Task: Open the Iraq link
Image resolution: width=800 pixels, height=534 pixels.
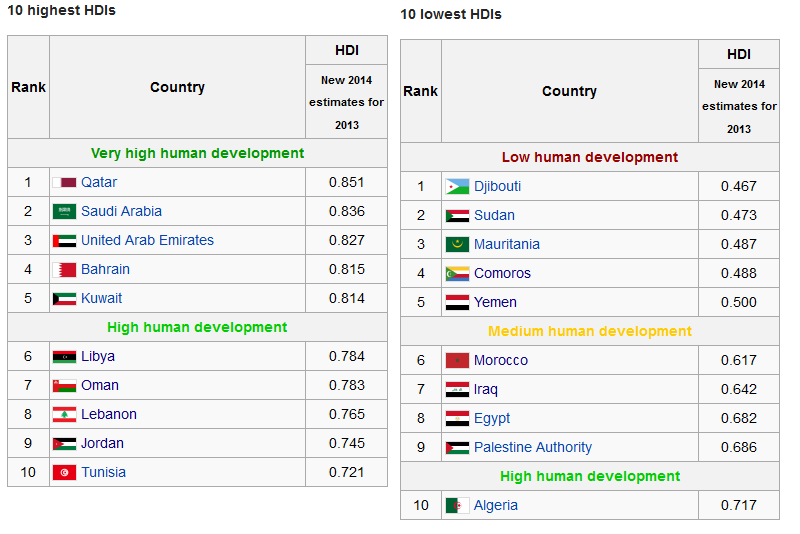Action: [x=486, y=390]
